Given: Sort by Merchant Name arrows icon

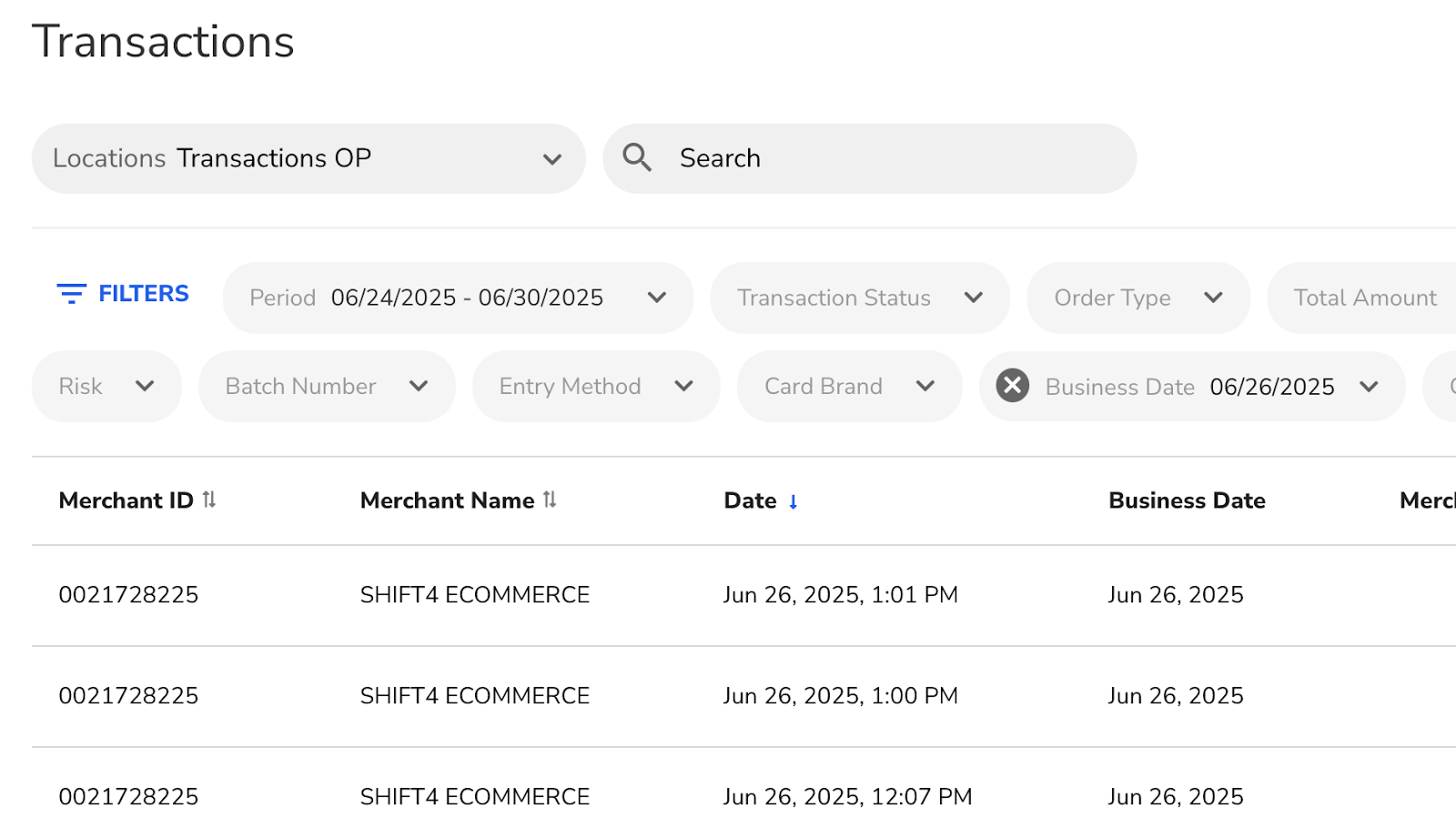Looking at the screenshot, I should (550, 500).
